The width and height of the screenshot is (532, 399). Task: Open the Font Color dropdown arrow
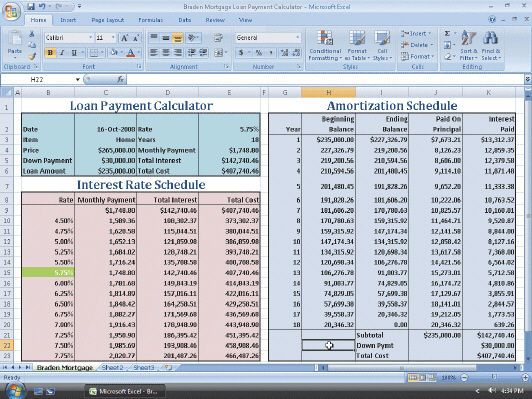coord(138,53)
